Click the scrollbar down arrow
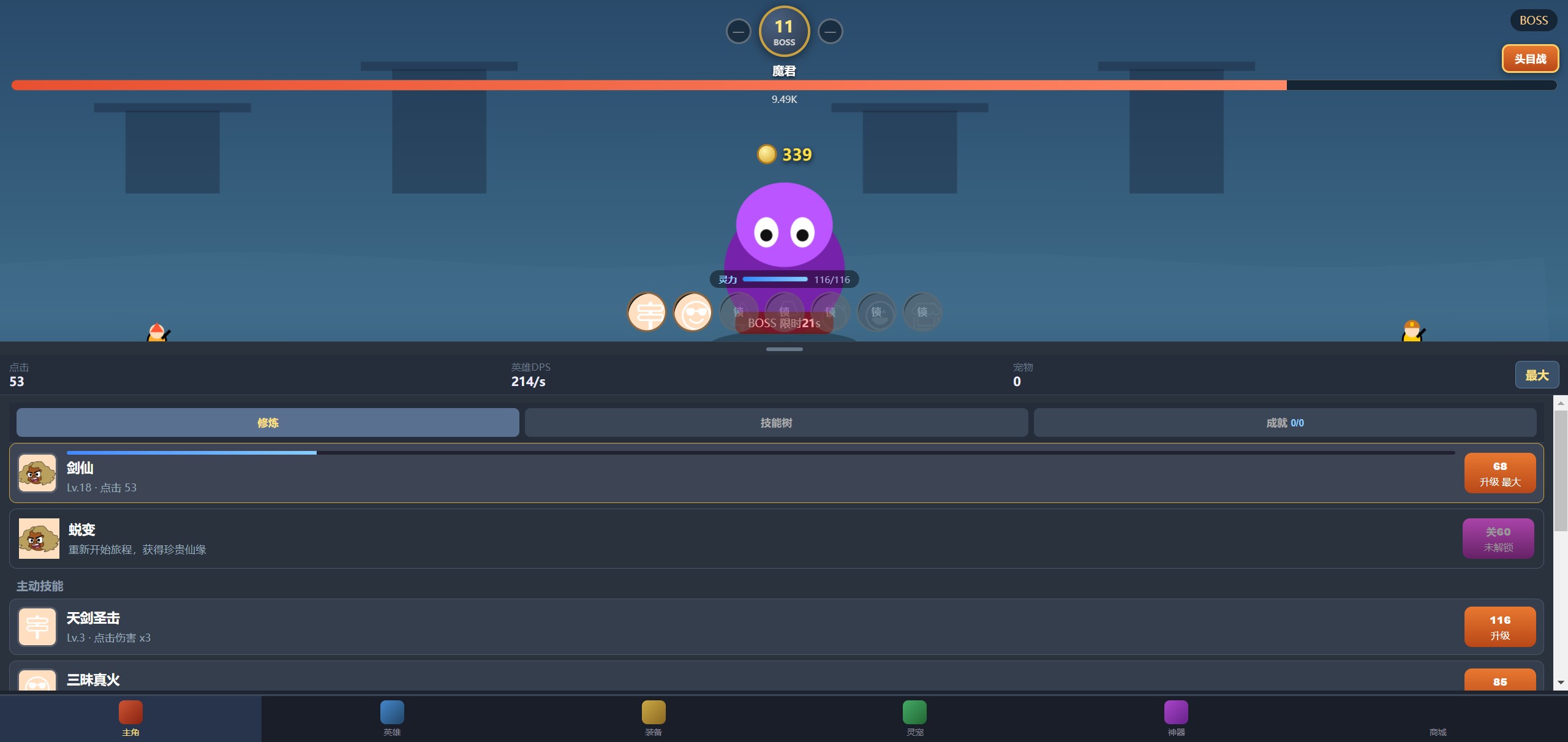Viewport: 1568px width, 742px height. [x=1561, y=683]
